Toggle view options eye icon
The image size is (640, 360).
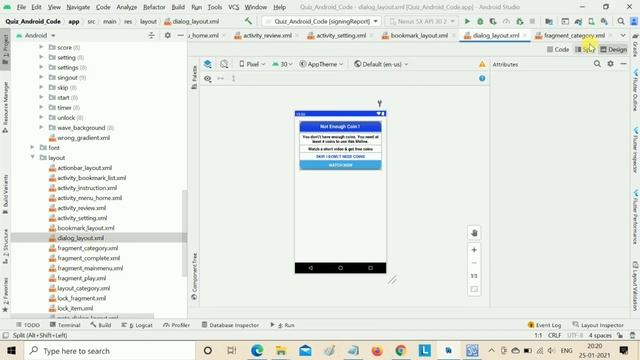[x=207, y=78]
